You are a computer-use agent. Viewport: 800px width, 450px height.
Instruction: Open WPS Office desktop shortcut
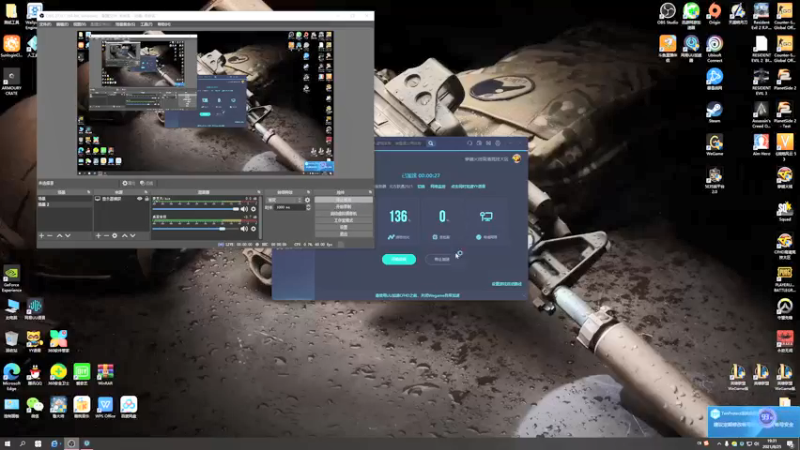pos(105,407)
